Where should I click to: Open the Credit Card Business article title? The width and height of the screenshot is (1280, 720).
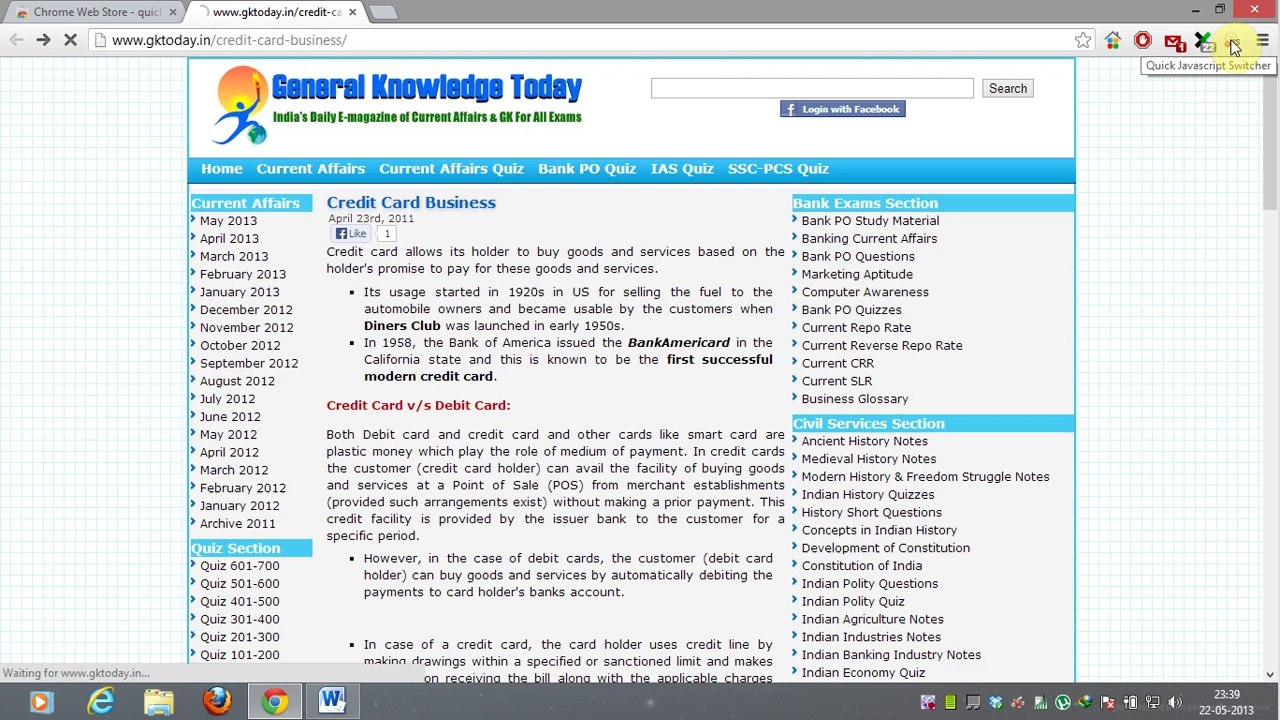coord(411,202)
